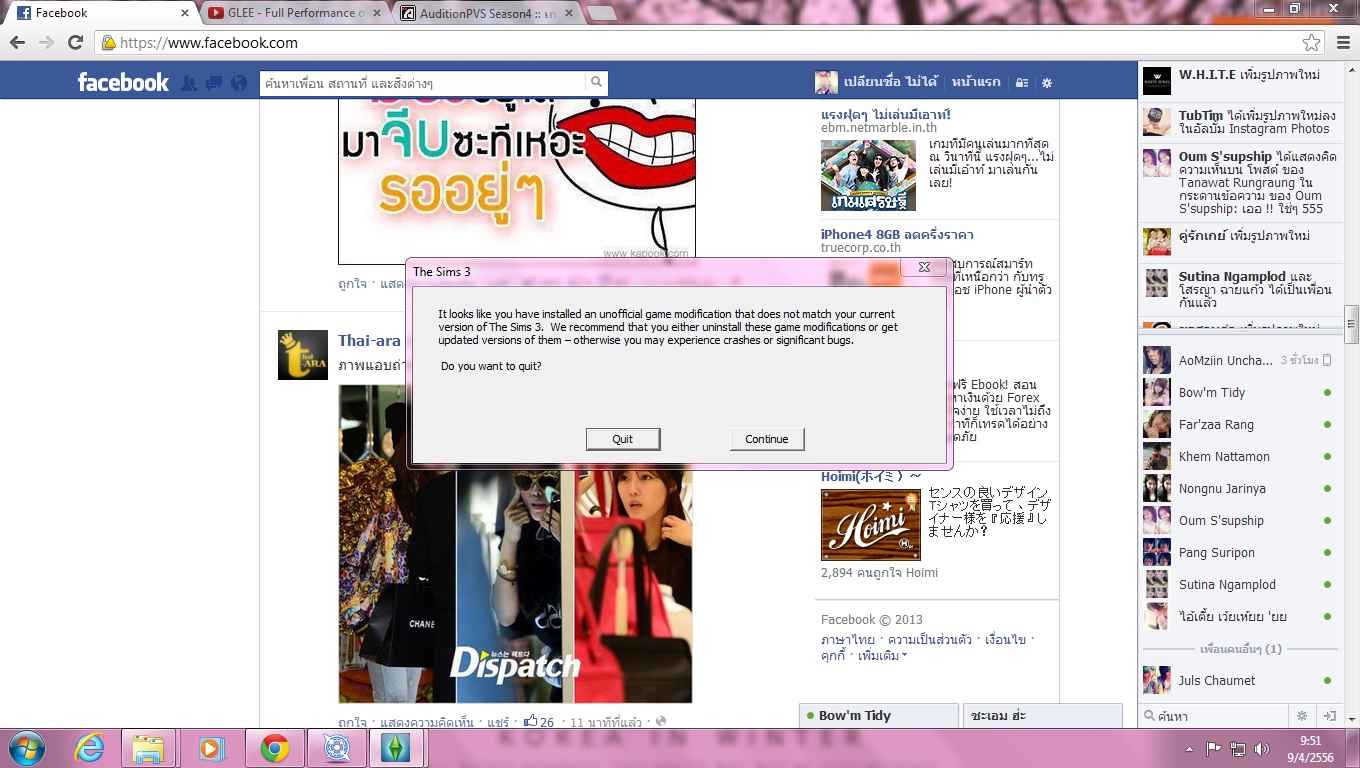
Task: Click the thumbs-up icon beside 26
Action: (x=531, y=721)
